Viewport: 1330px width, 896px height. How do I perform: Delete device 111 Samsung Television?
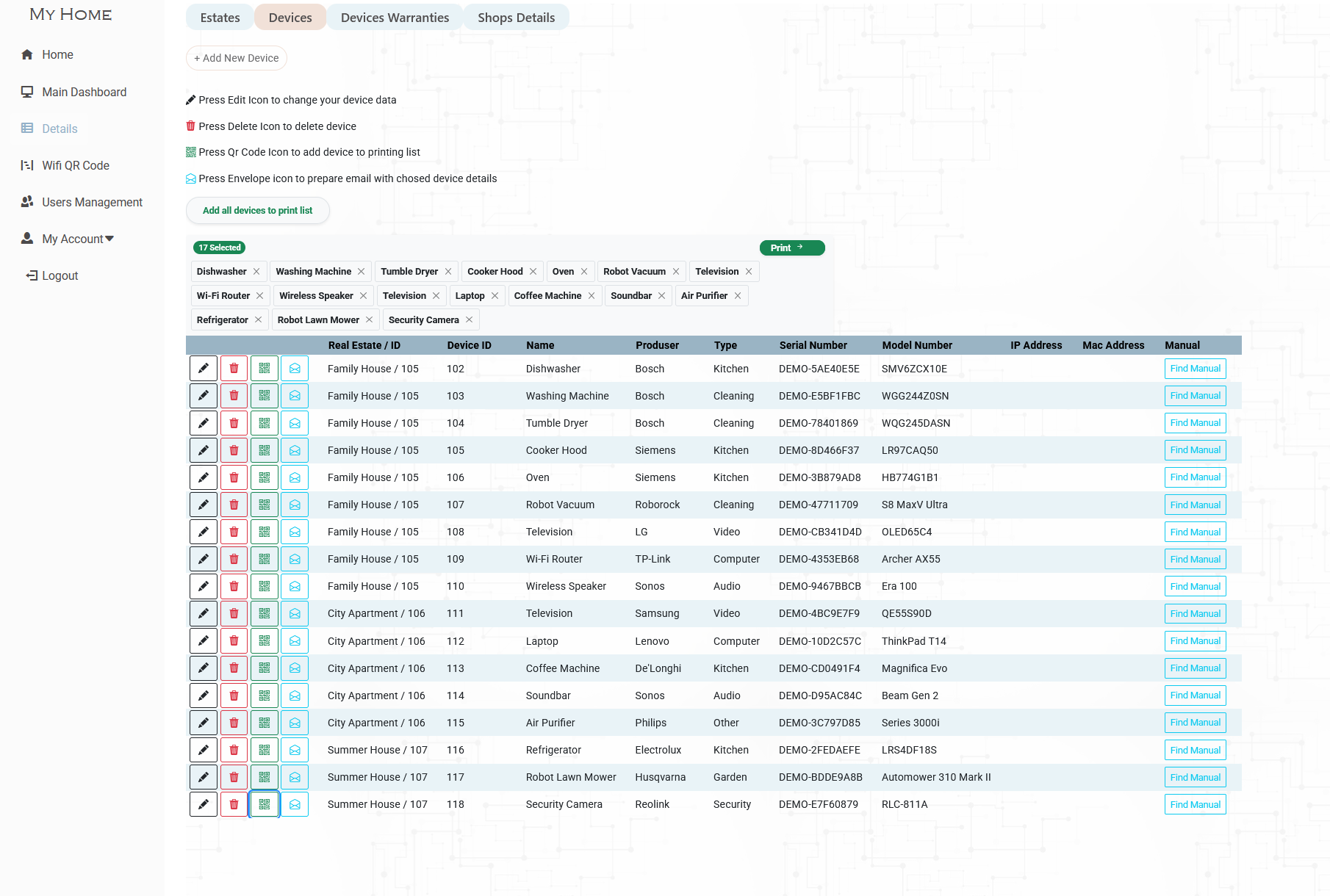(x=234, y=613)
